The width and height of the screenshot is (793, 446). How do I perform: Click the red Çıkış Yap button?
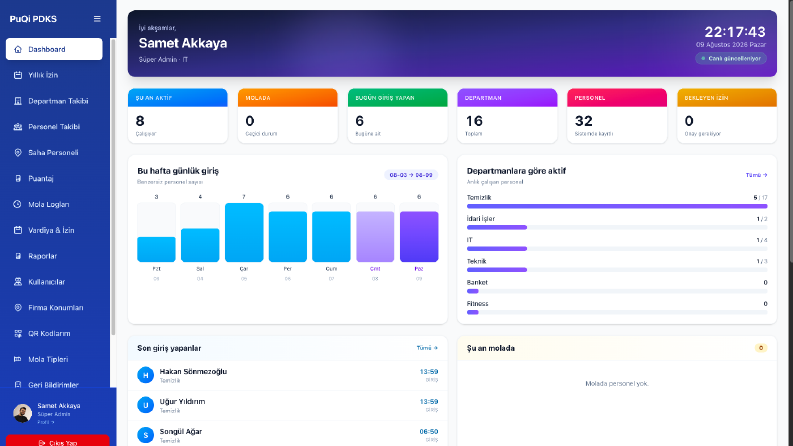(58, 440)
